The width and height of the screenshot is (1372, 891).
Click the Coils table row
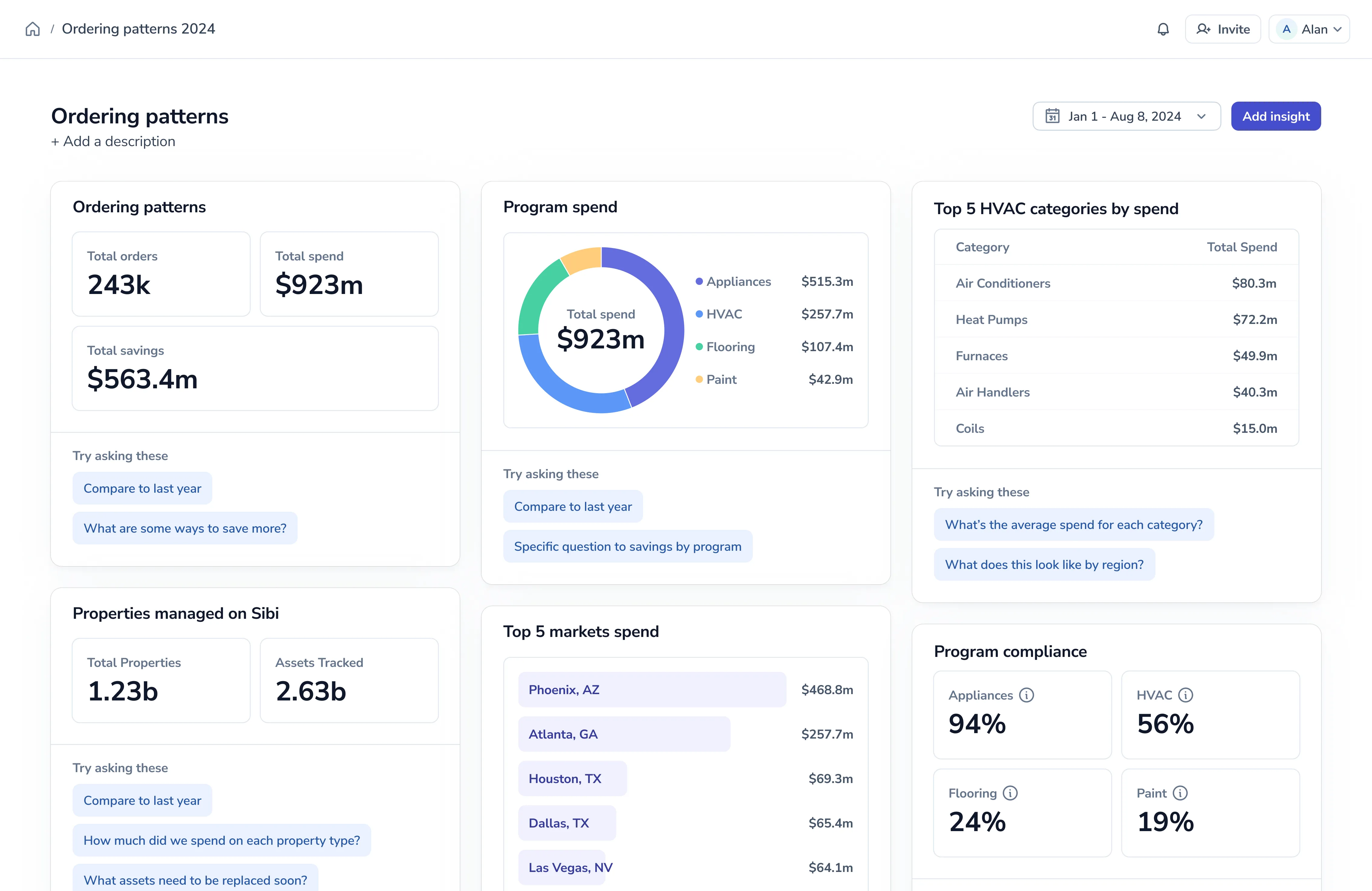(x=1116, y=428)
